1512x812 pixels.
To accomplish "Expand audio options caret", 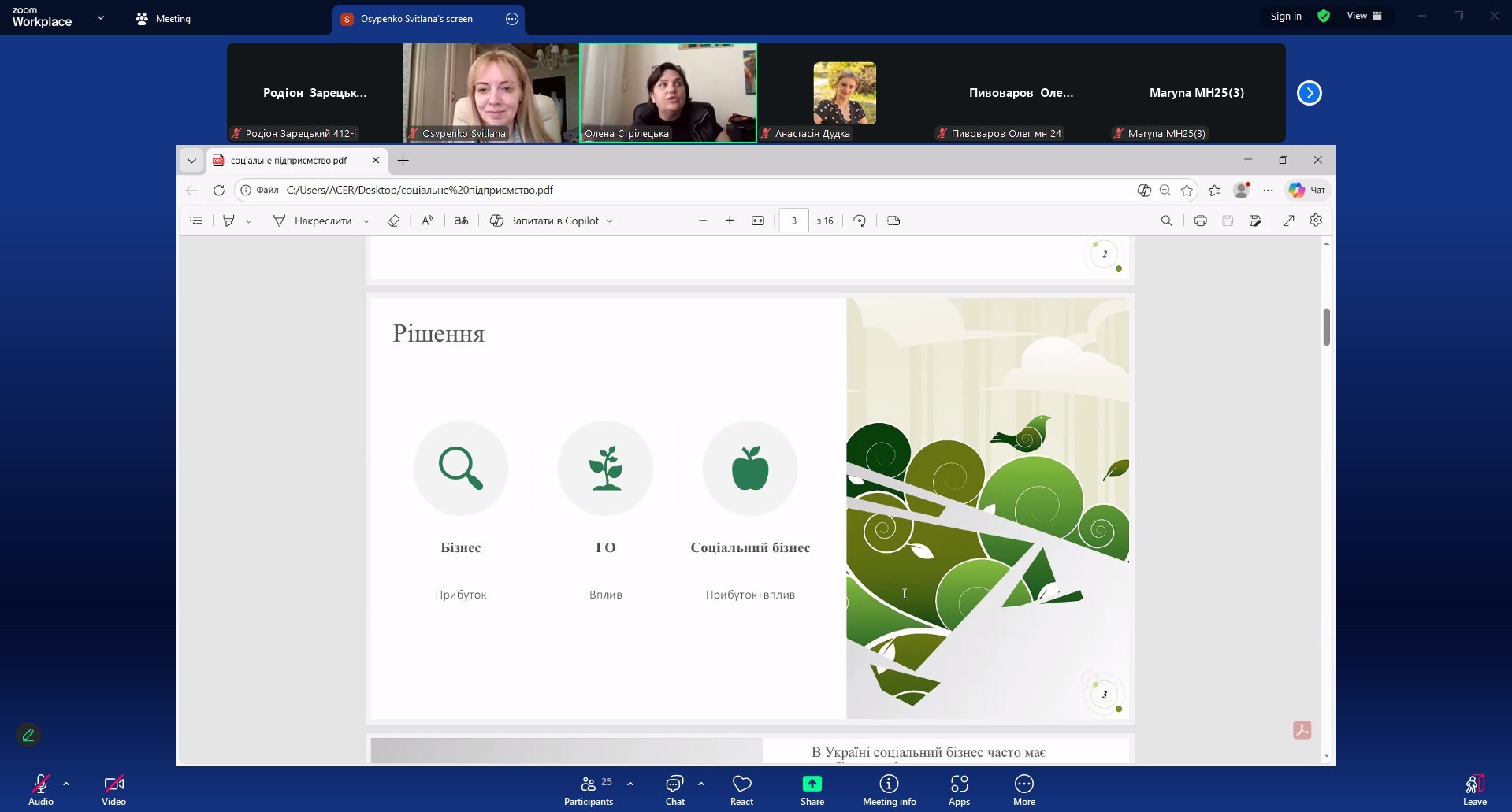I will 66,784.
